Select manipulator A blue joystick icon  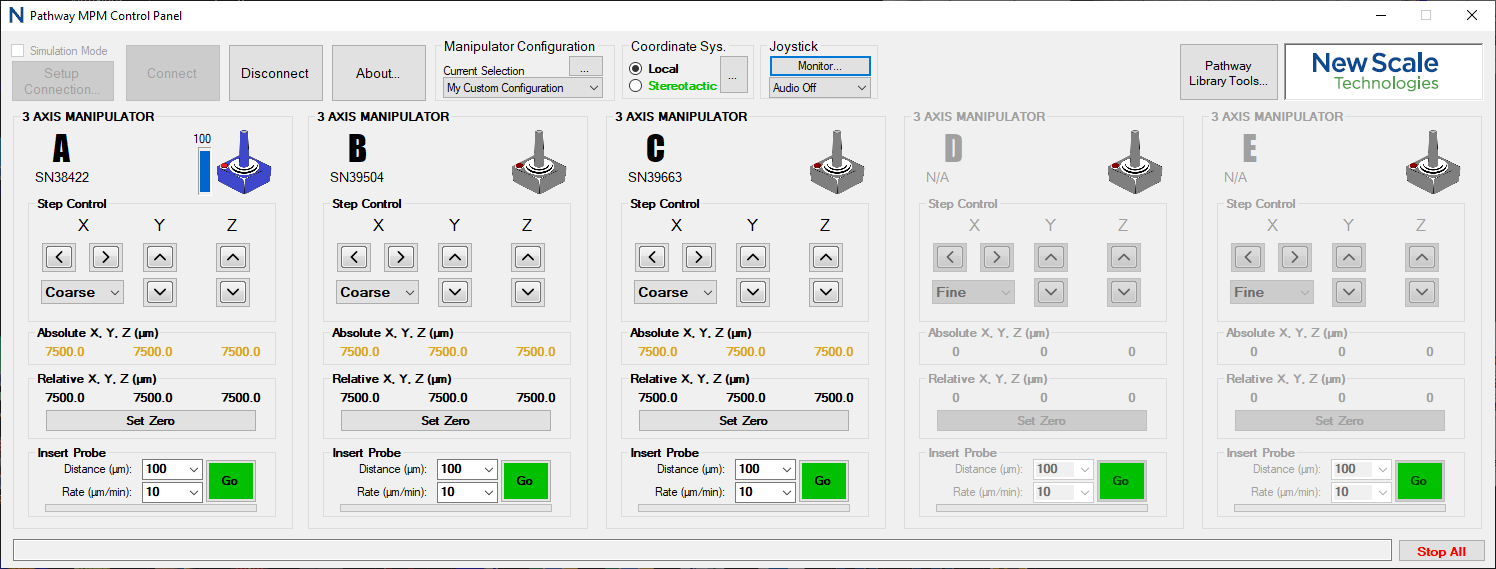click(x=245, y=161)
